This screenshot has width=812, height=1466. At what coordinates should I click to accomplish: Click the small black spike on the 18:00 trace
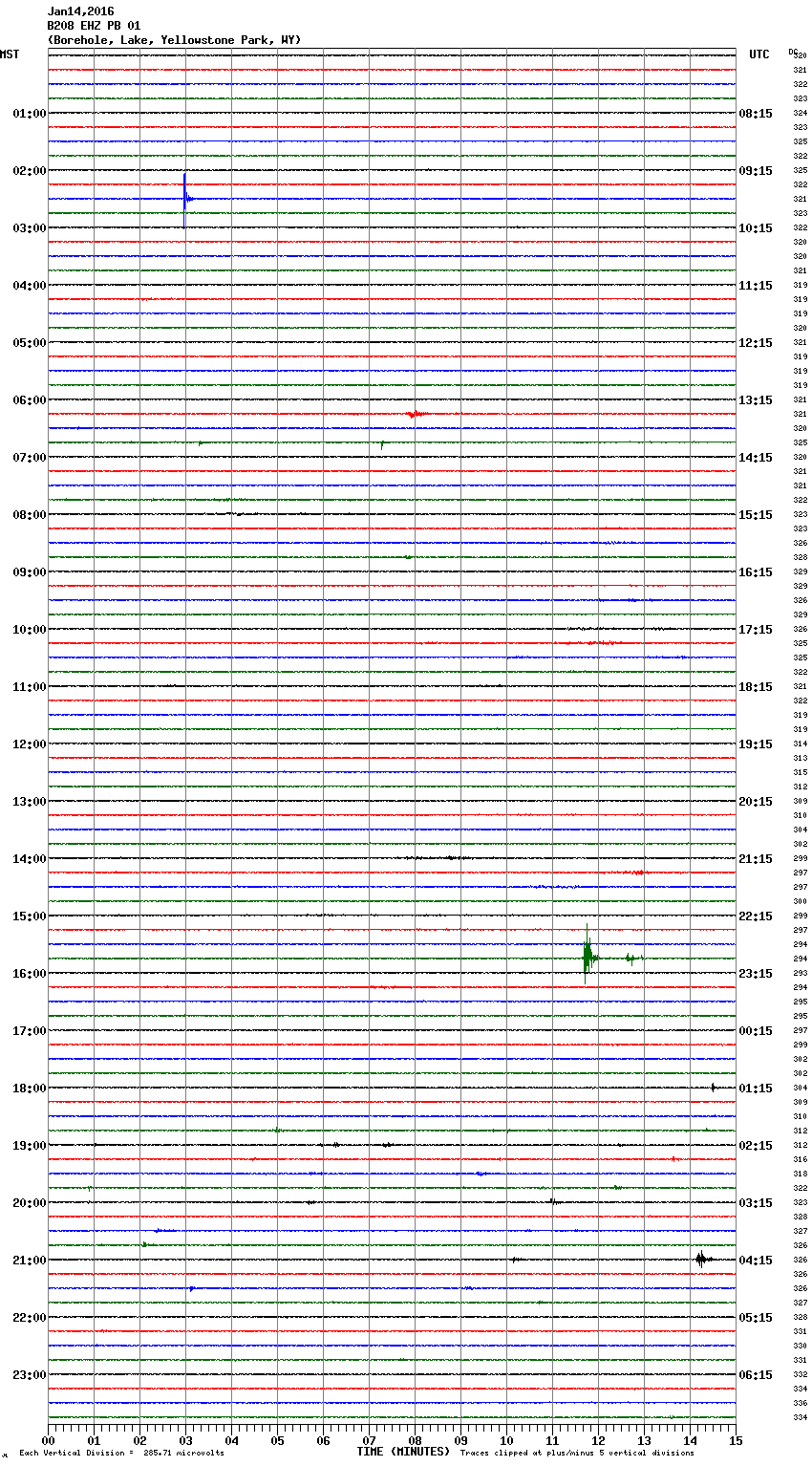point(713,1087)
